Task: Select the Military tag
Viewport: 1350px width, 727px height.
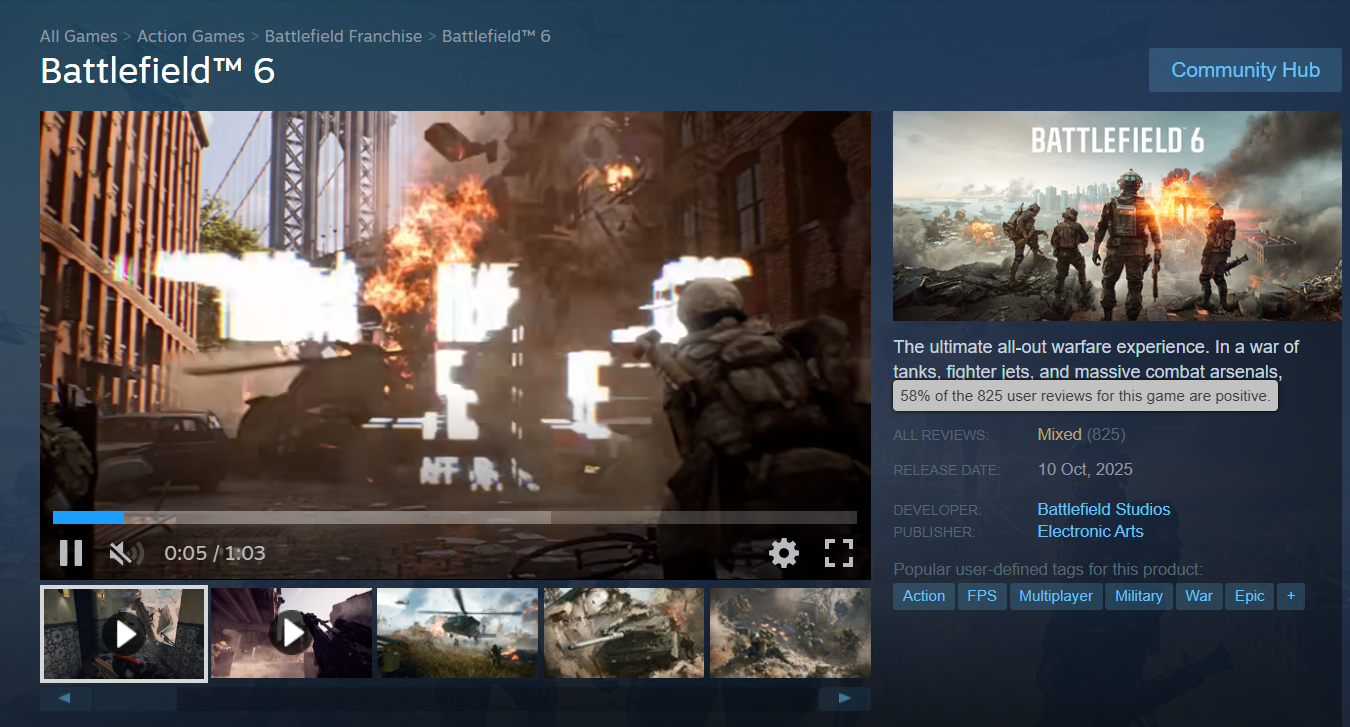Action: [1139, 596]
